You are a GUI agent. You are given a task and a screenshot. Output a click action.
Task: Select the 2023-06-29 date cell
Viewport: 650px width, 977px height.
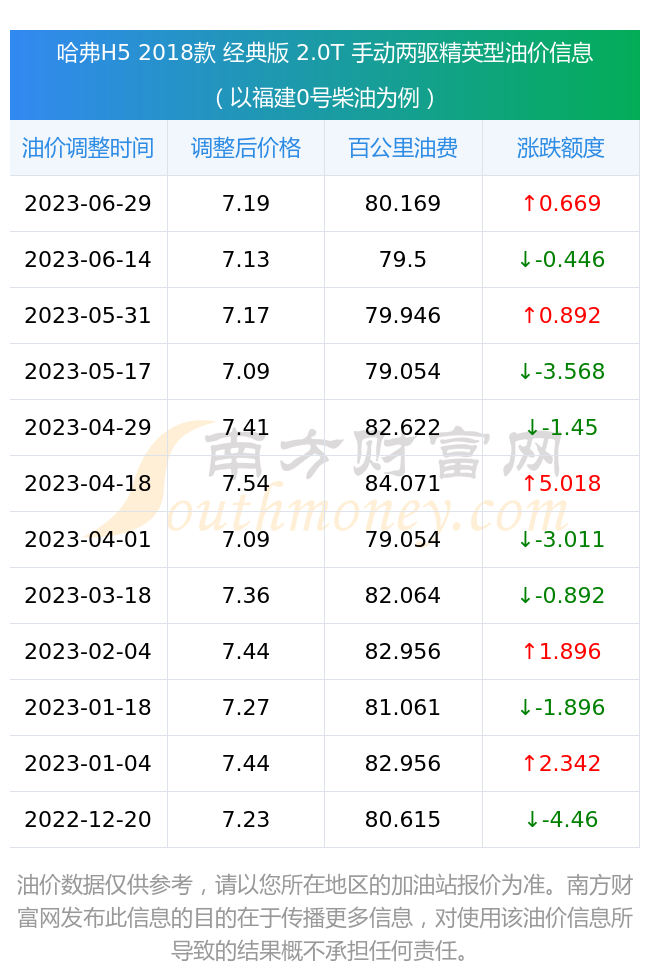point(88,203)
